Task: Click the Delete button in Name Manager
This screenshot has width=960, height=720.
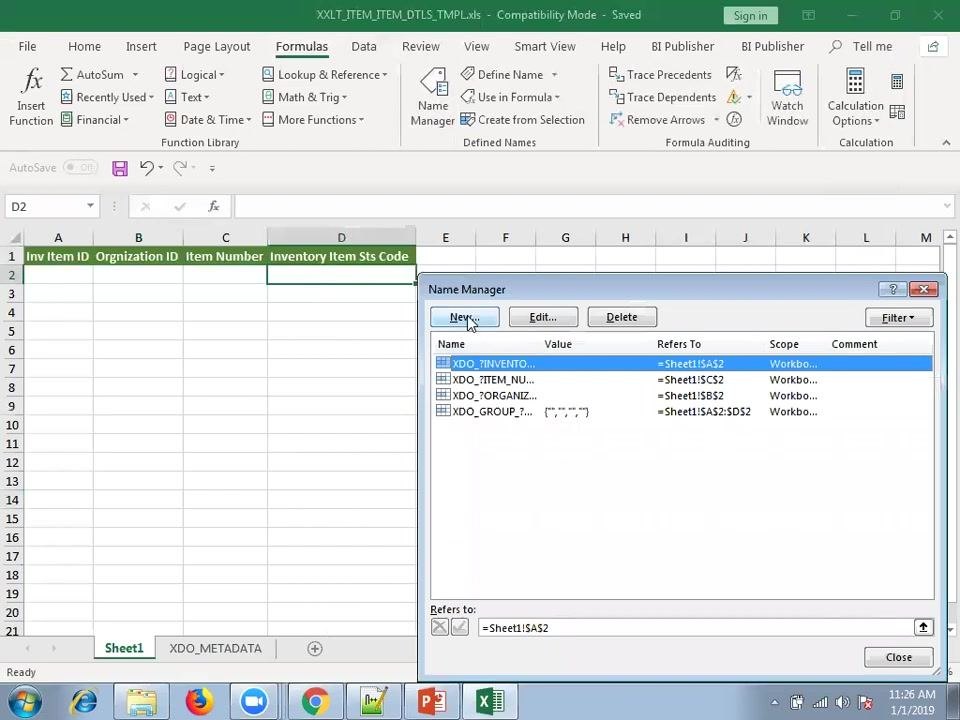Action: (622, 317)
